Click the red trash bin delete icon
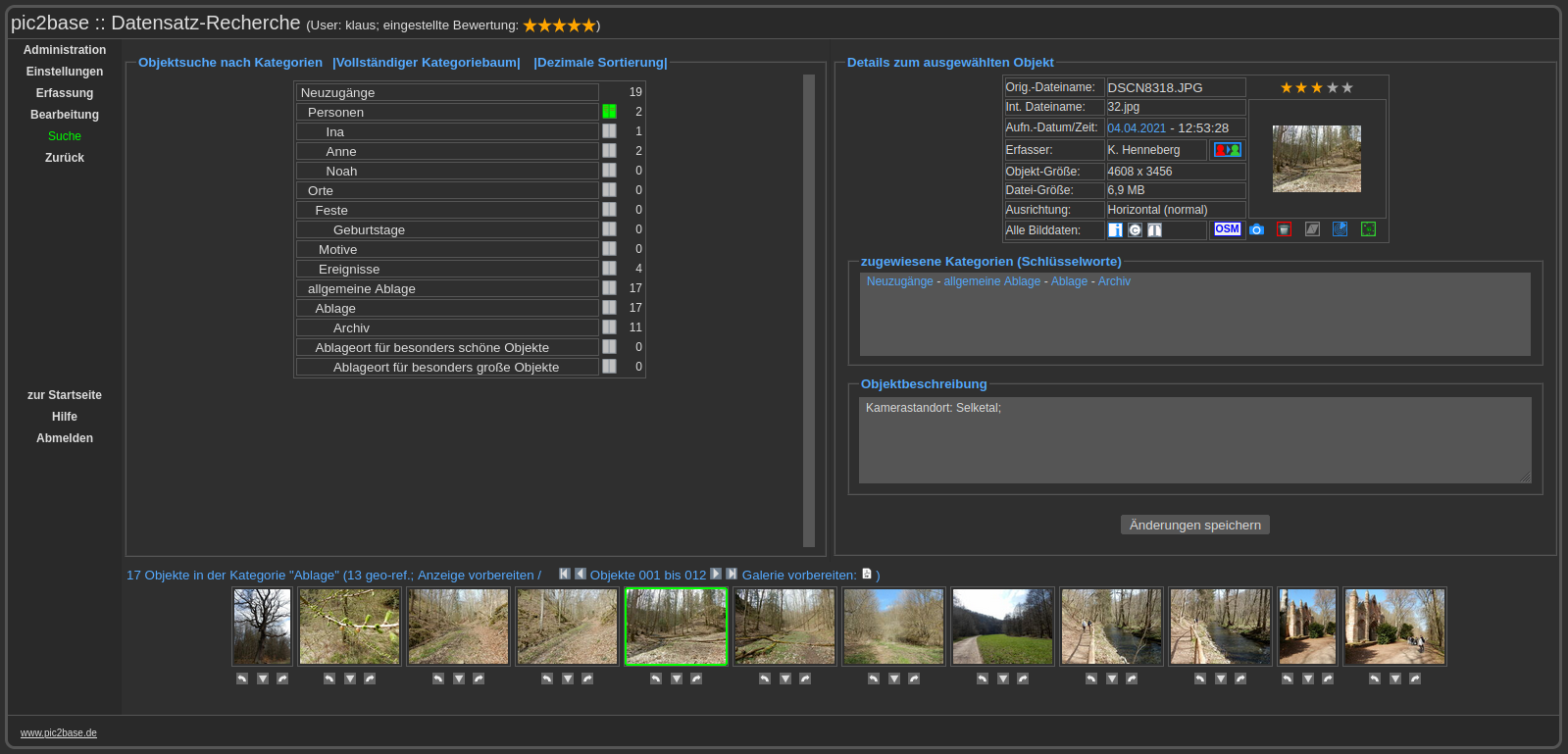1568x754 pixels. (x=1284, y=229)
